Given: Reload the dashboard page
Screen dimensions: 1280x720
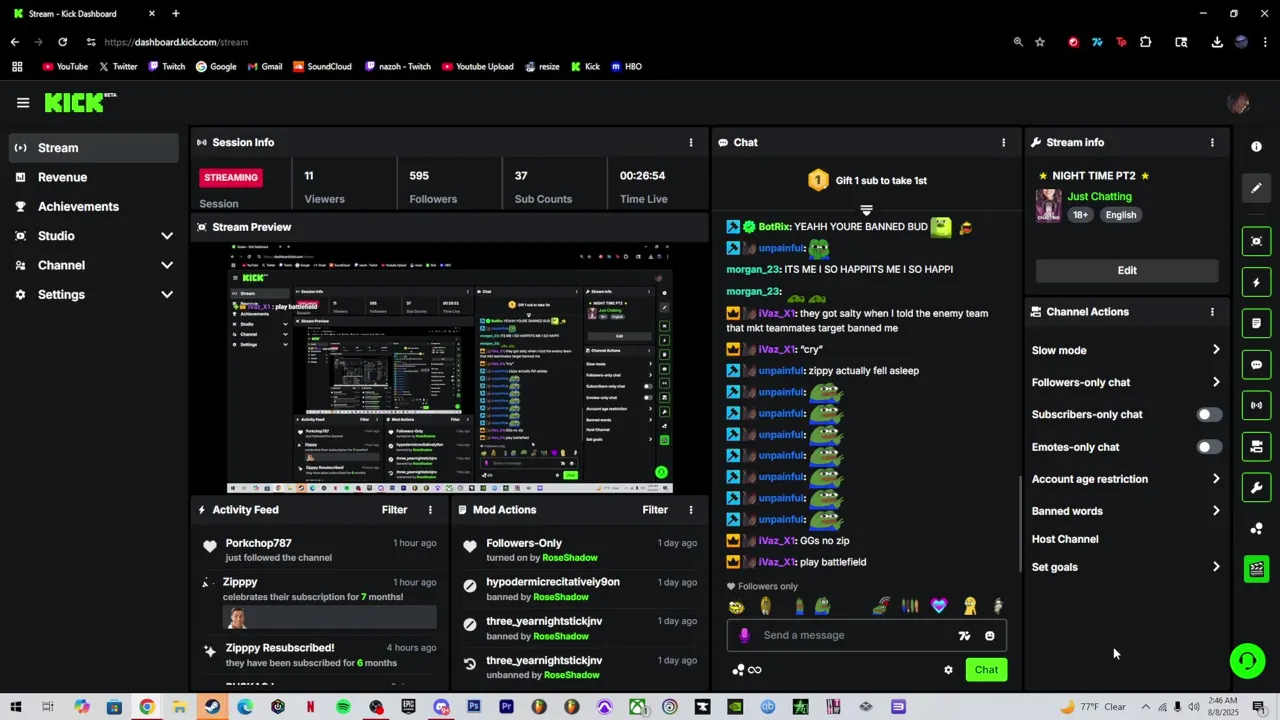Looking at the screenshot, I should pyautogui.click(x=62, y=42).
